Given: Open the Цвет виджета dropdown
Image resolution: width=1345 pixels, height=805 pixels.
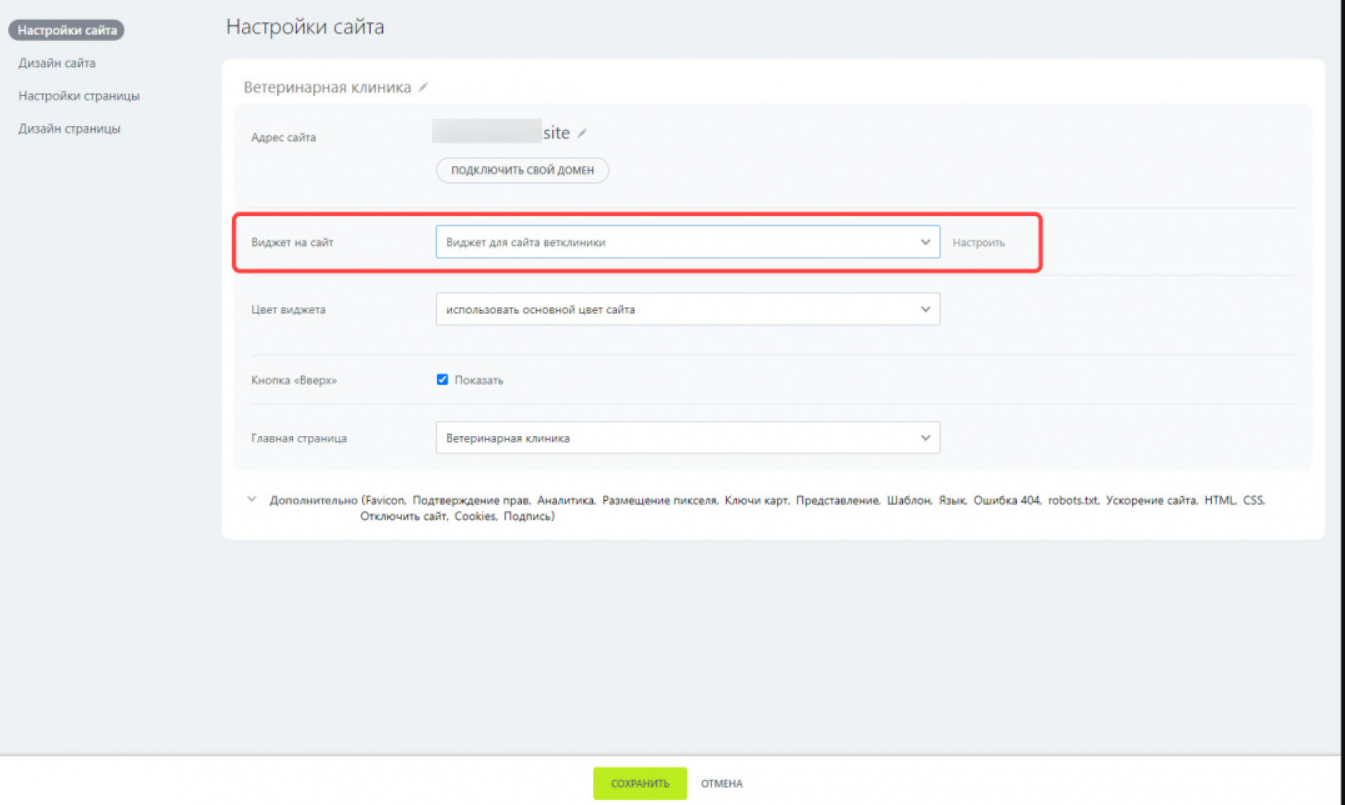Looking at the screenshot, I should click(x=688, y=309).
